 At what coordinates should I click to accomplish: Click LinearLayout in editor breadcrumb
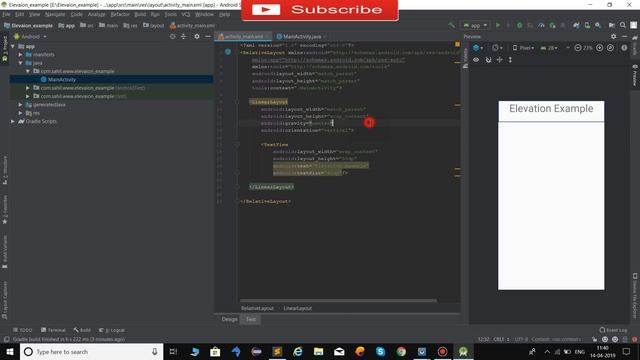[x=298, y=308]
